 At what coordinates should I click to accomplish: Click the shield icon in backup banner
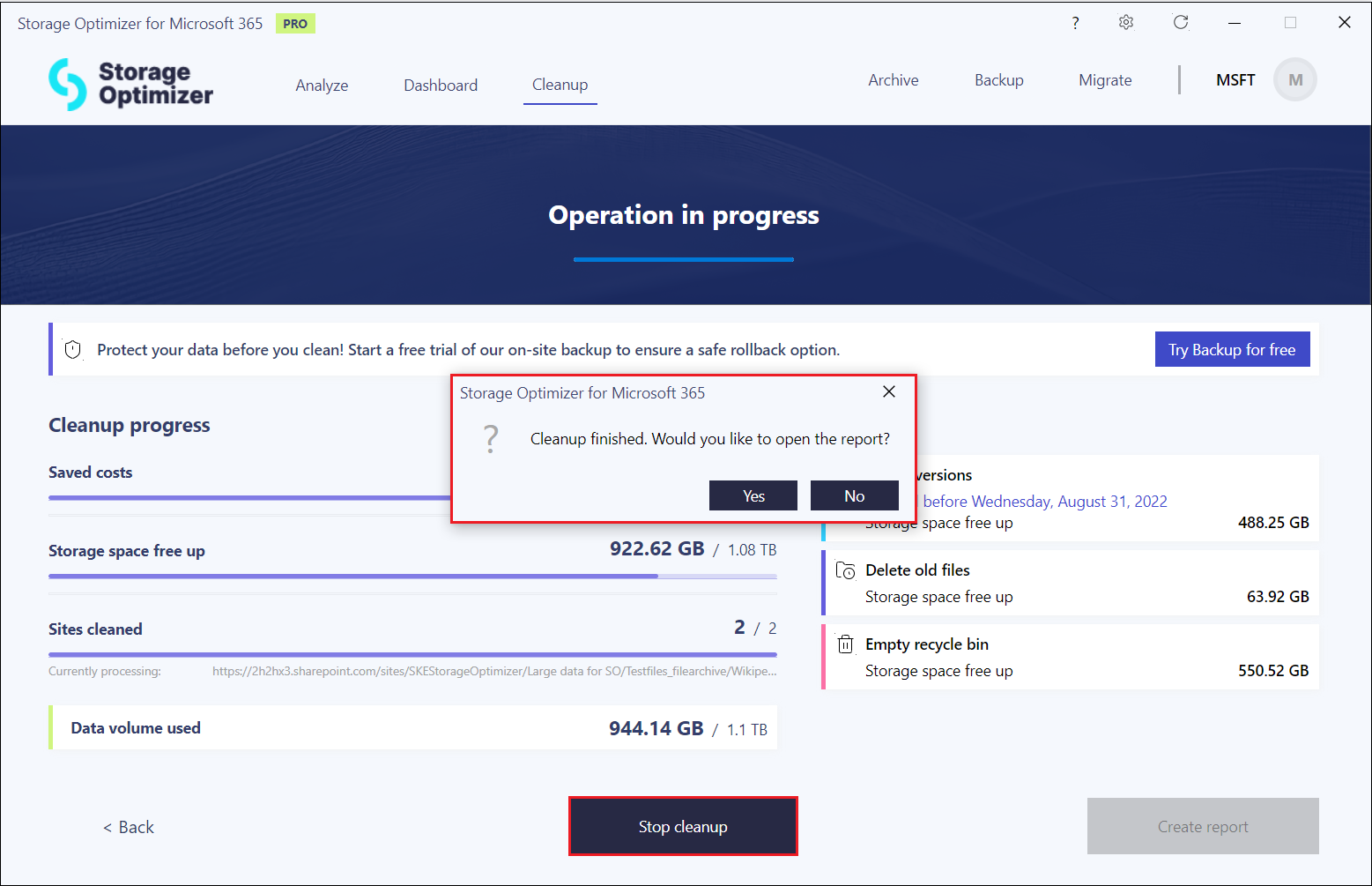click(73, 350)
